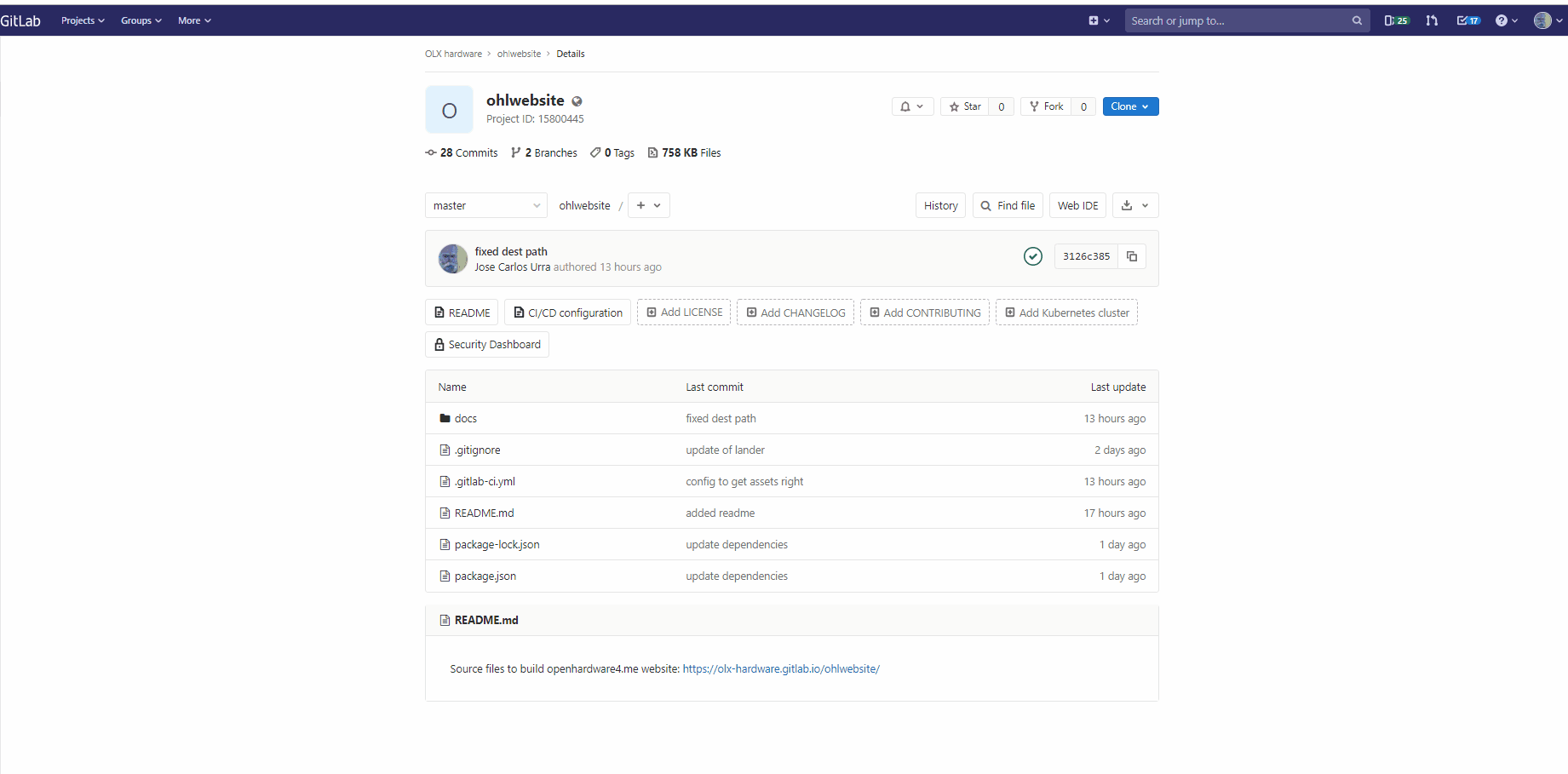Click the ohlwebsite project avatar O
1568x774 pixels.
point(449,110)
